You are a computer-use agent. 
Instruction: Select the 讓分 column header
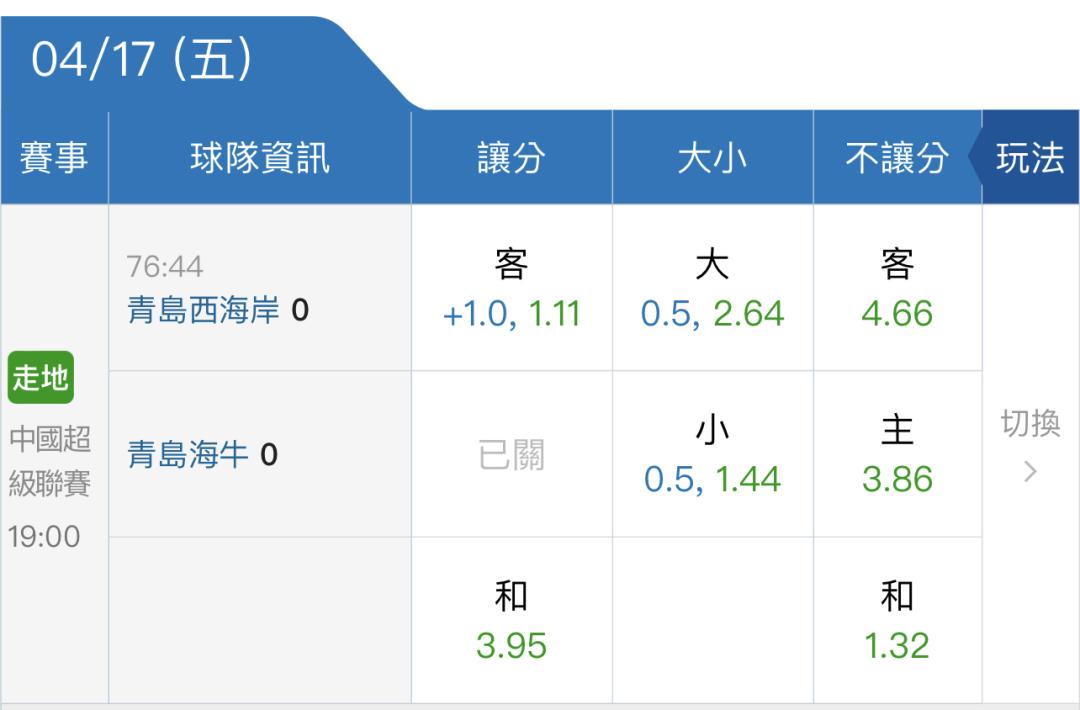tap(511, 158)
